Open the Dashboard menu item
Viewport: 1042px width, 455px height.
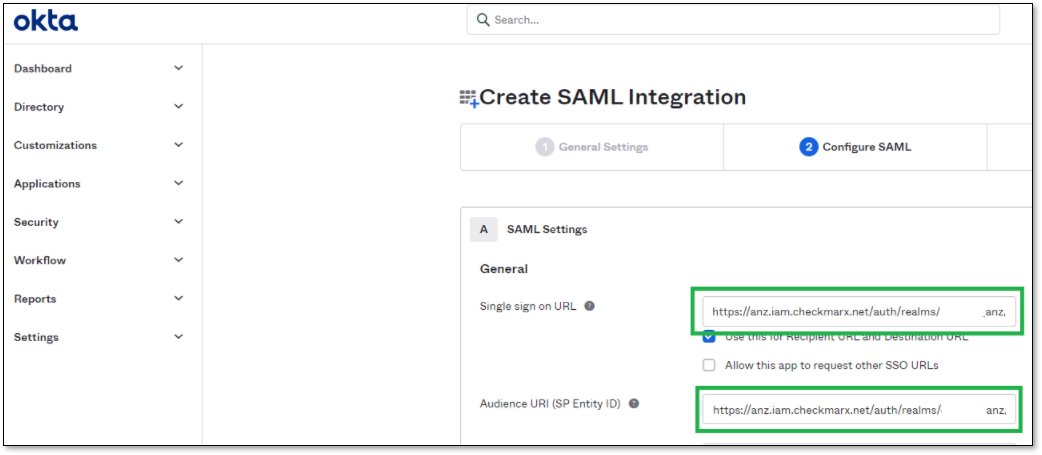43,68
